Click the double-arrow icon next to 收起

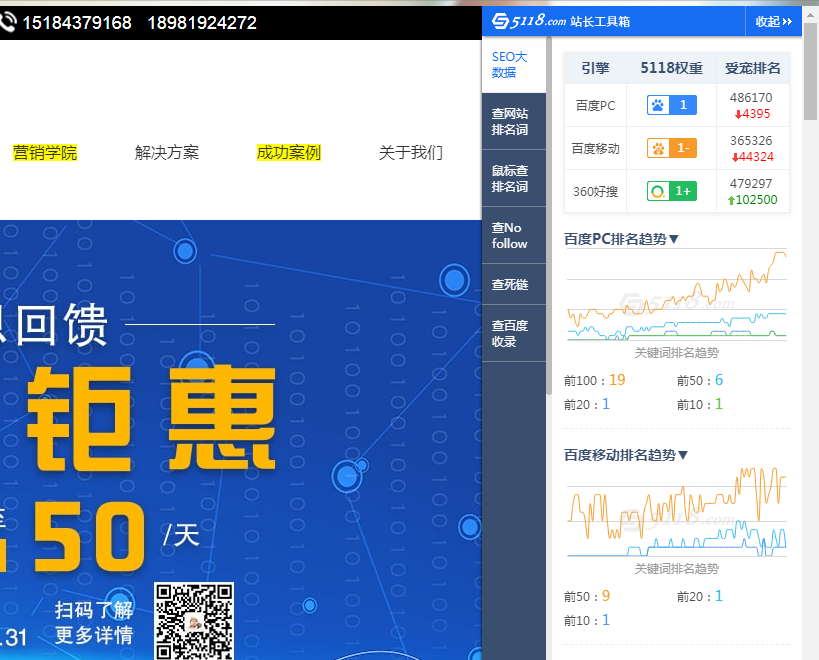tap(787, 20)
